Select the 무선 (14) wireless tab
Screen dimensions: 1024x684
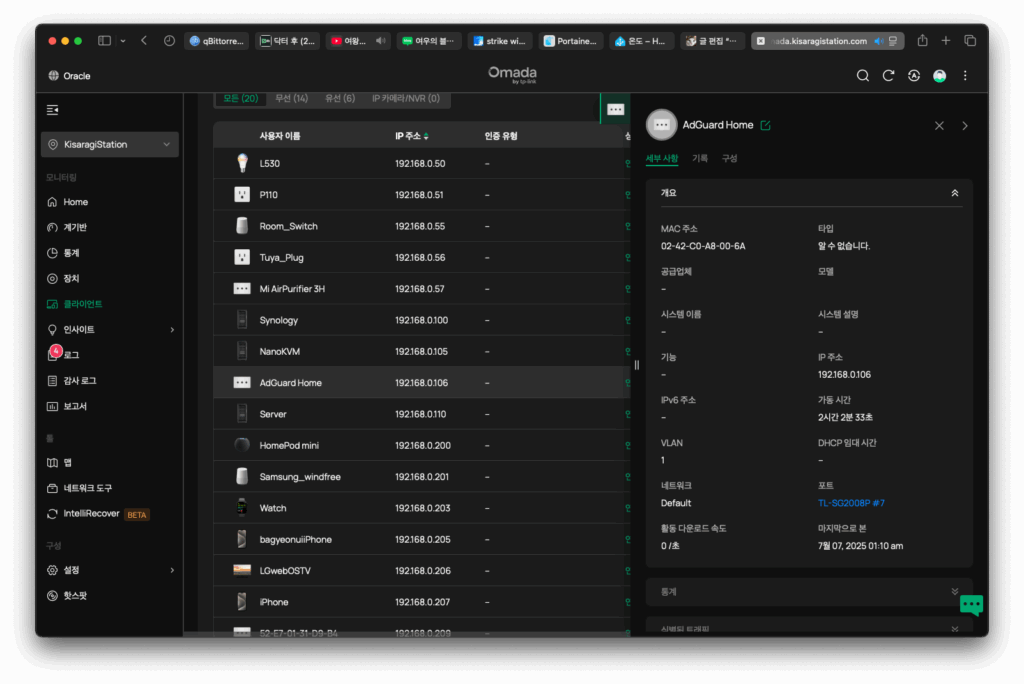(291, 99)
